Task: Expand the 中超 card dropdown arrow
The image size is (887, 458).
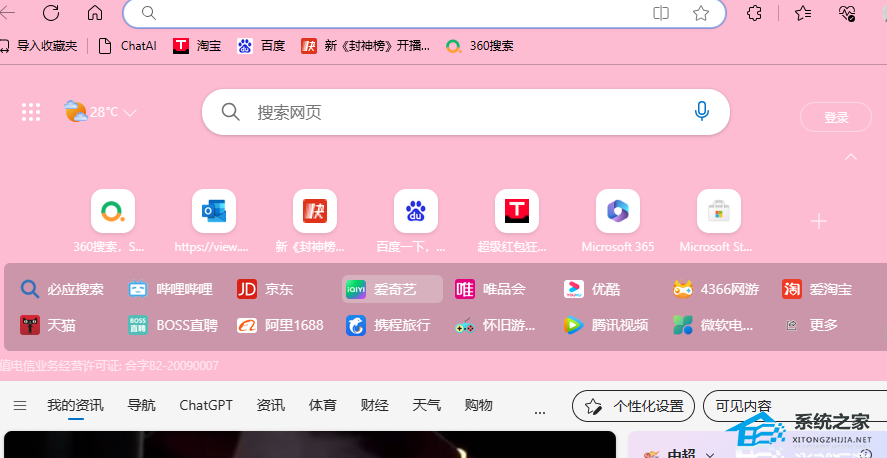Action: [710, 454]
